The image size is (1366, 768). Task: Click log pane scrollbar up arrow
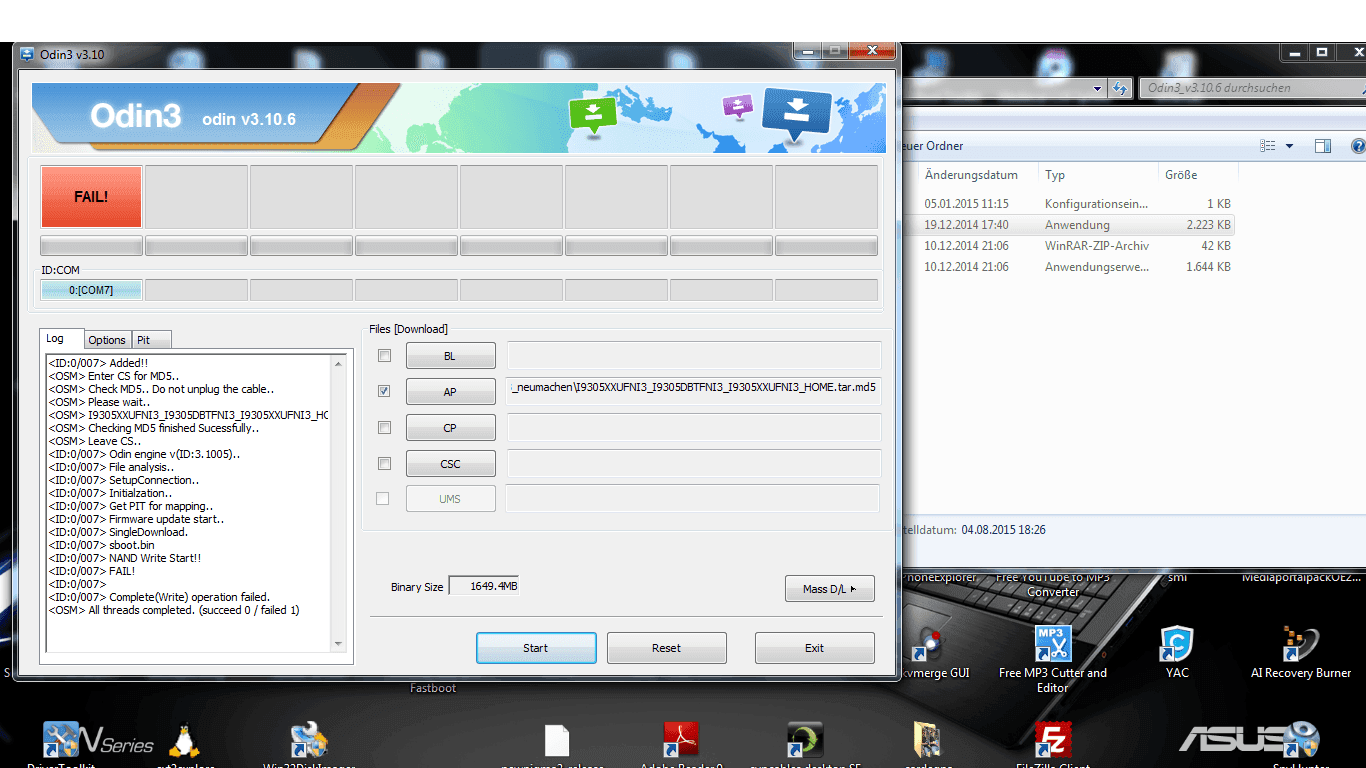click(338, 362)
